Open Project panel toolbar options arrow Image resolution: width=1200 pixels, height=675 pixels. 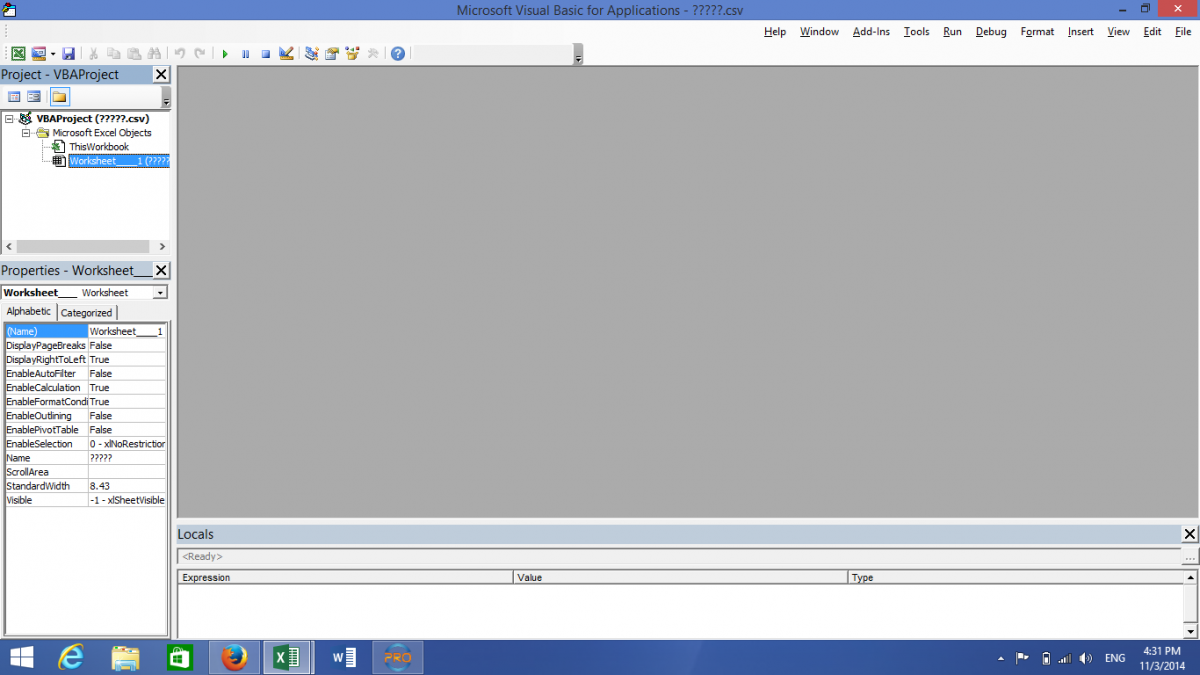tap(166, 98)
